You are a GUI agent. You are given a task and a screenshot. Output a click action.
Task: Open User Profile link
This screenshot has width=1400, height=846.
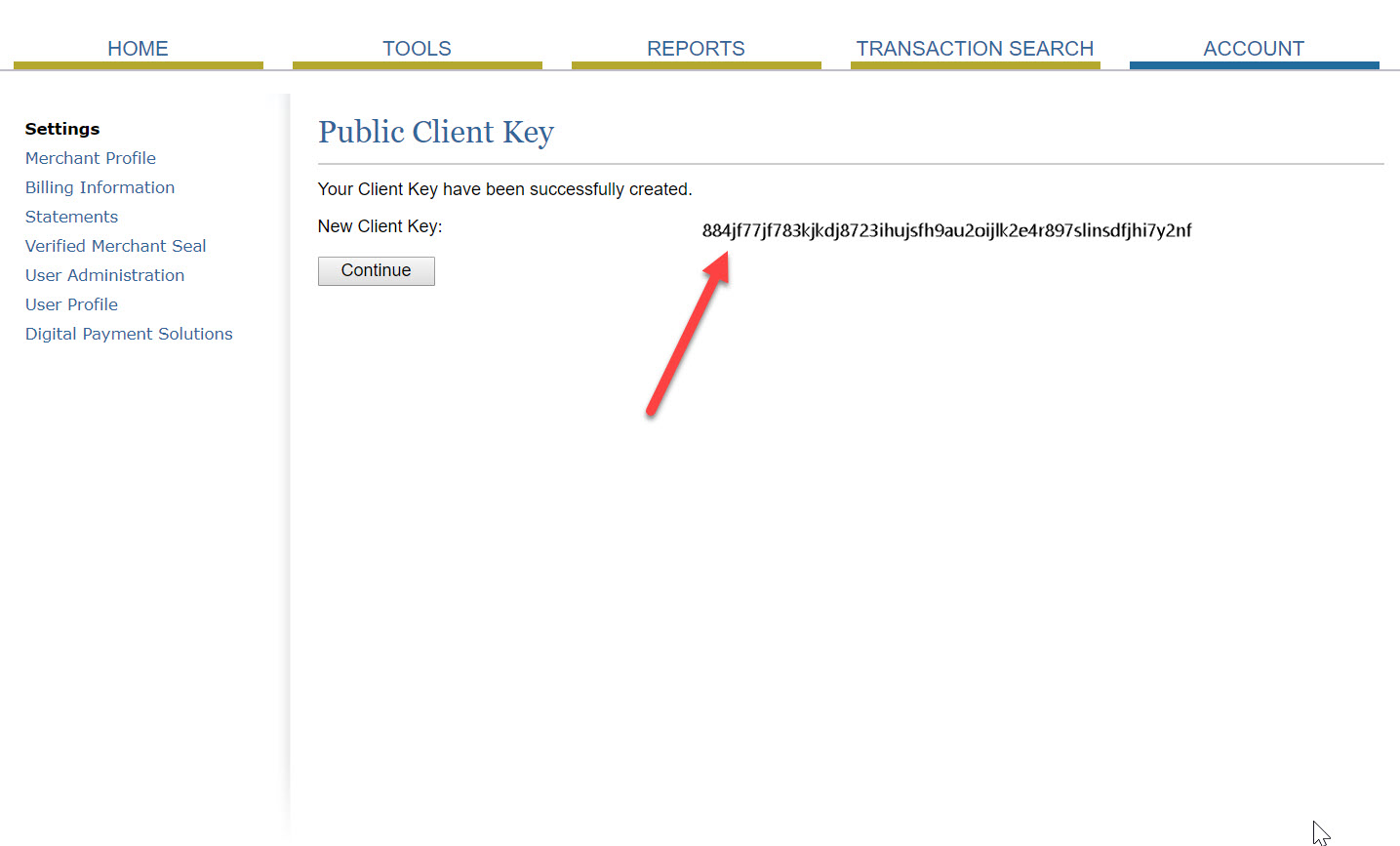pyautogui.click(x=71, y=304)
